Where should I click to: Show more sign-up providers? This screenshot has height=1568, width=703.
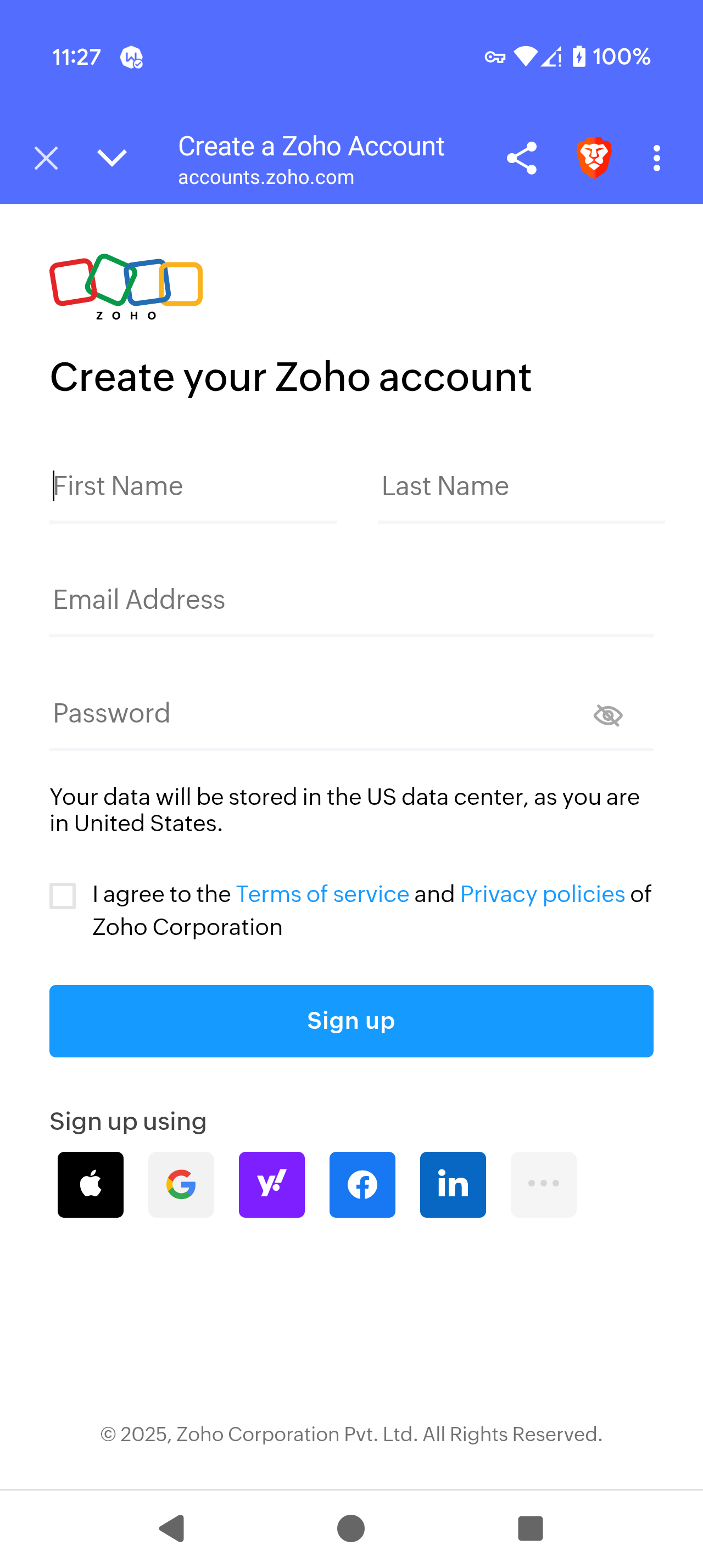coord(543,1184)
